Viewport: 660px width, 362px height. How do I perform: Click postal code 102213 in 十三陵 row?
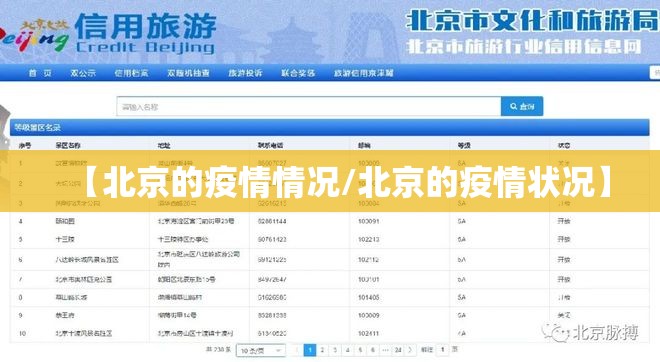coord(369,239)
